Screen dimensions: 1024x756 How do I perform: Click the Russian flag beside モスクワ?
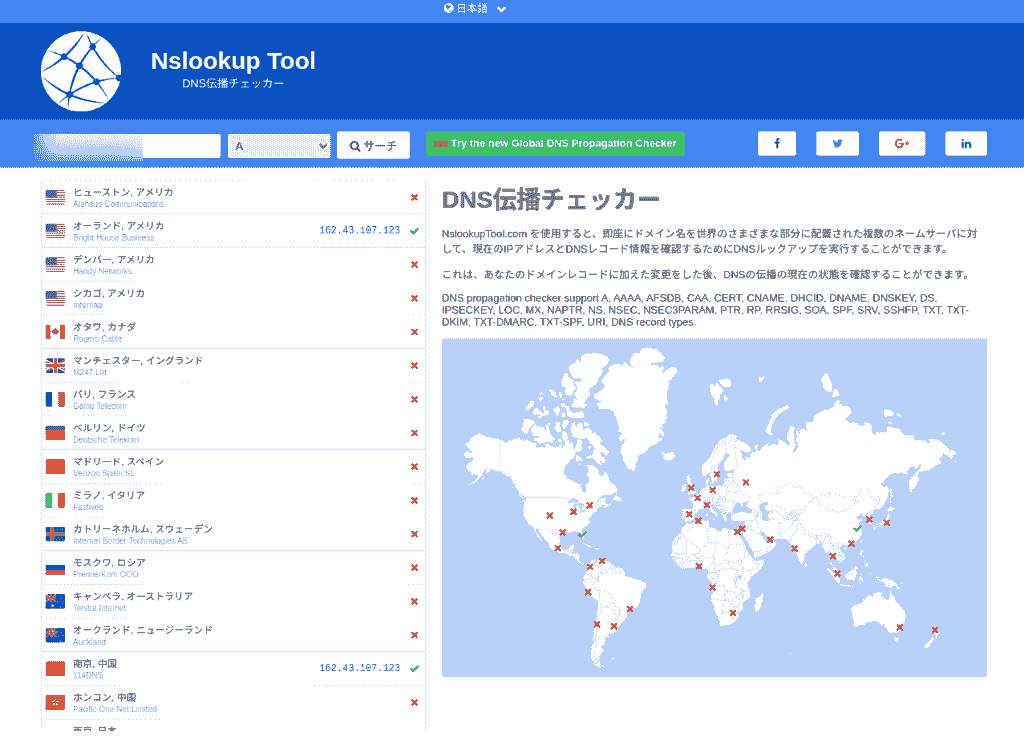pyautogui.click(x=56, y=568)
